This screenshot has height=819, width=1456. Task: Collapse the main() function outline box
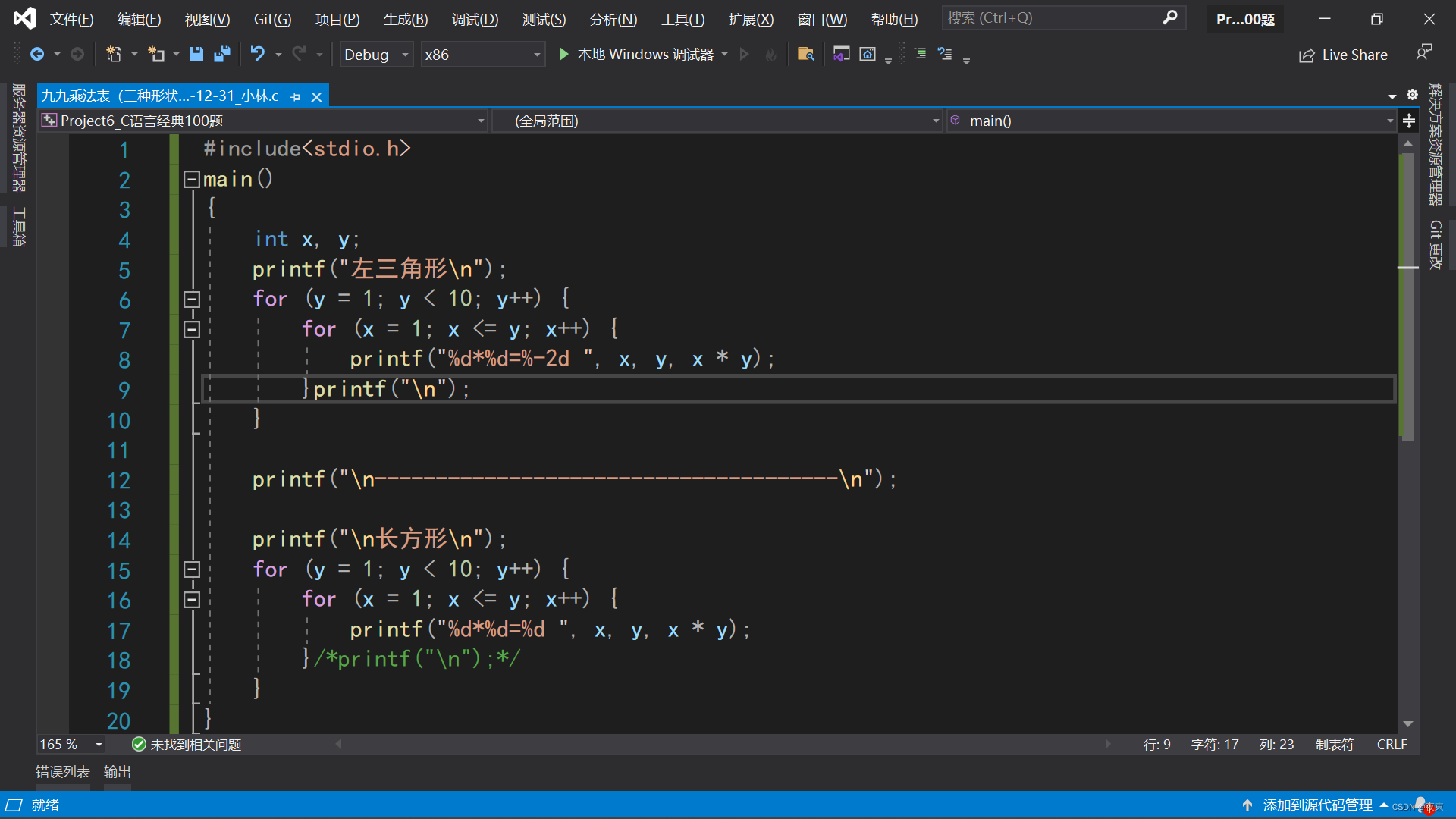tap(192, 180)
